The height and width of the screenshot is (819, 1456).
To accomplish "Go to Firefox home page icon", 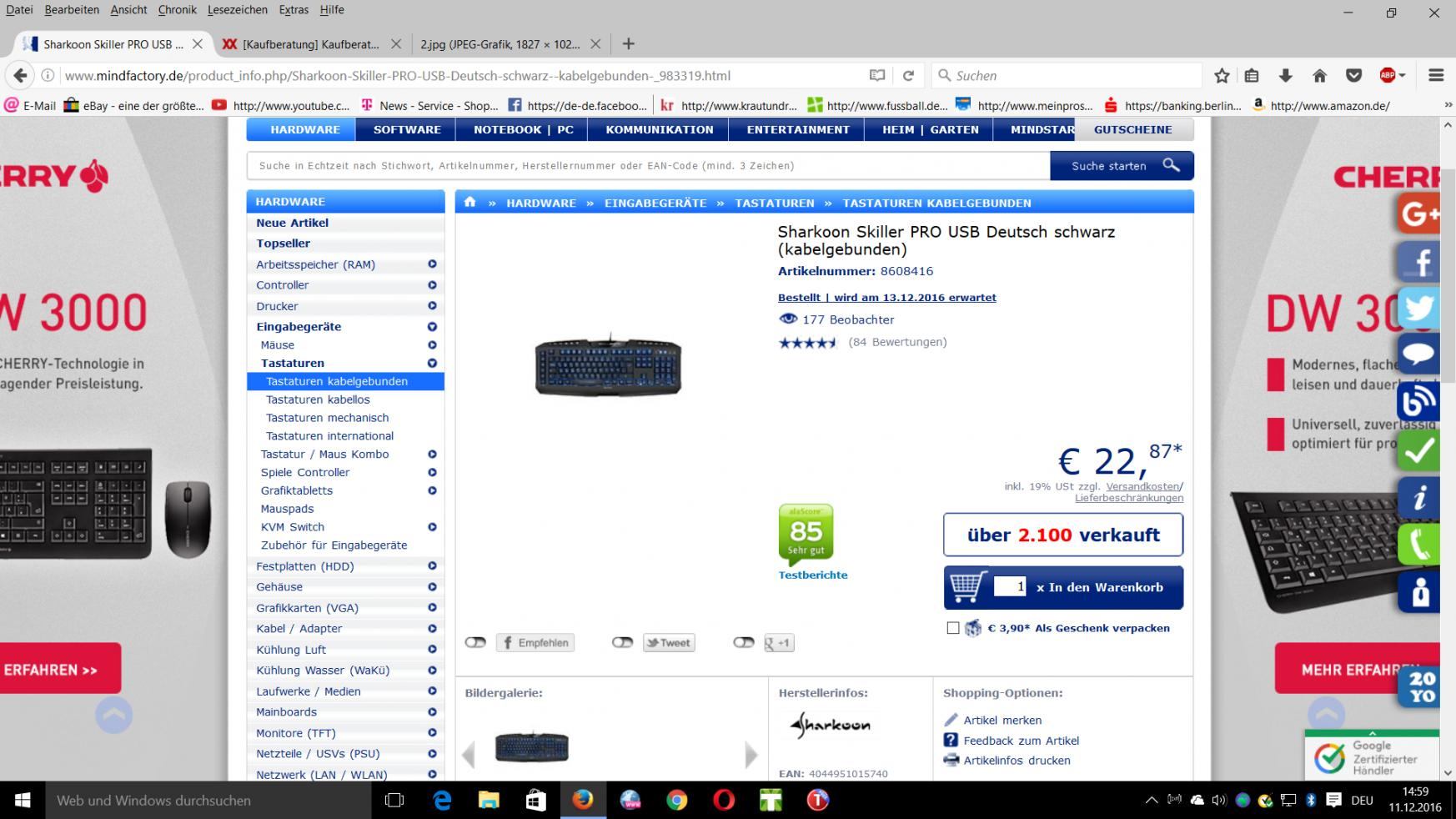I will click(x=1319, y=75).
